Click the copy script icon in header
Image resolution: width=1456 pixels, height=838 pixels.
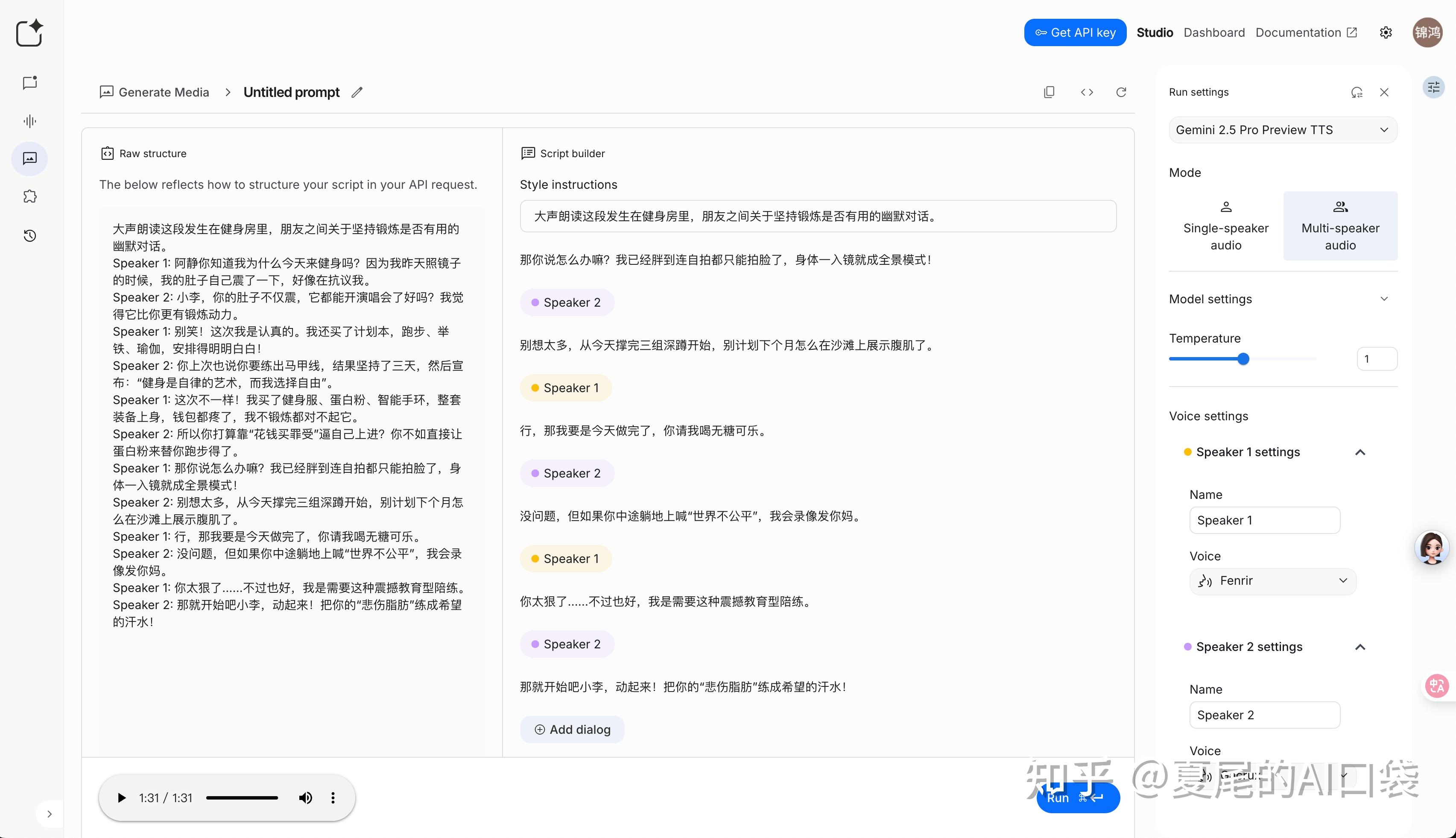[x=1049, y=92]
